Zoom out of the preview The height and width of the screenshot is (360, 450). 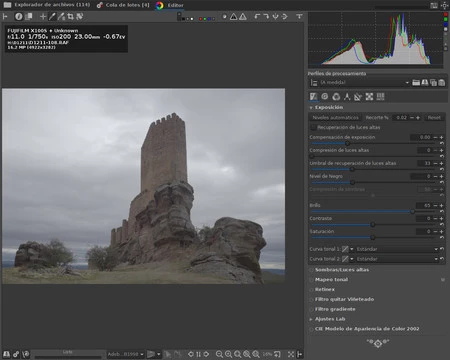pos(219,354)
